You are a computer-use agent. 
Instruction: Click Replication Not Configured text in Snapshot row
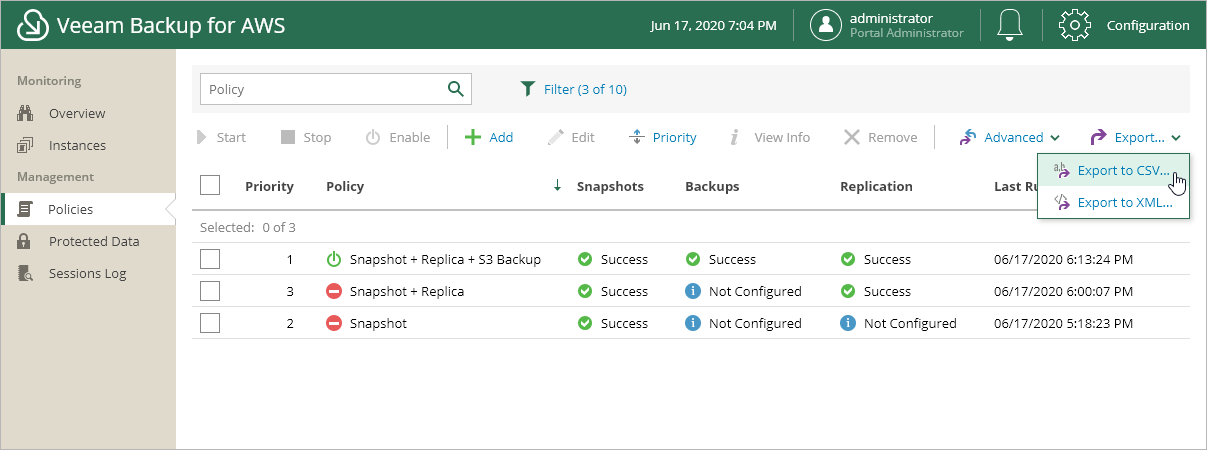(x=910, y=323)
